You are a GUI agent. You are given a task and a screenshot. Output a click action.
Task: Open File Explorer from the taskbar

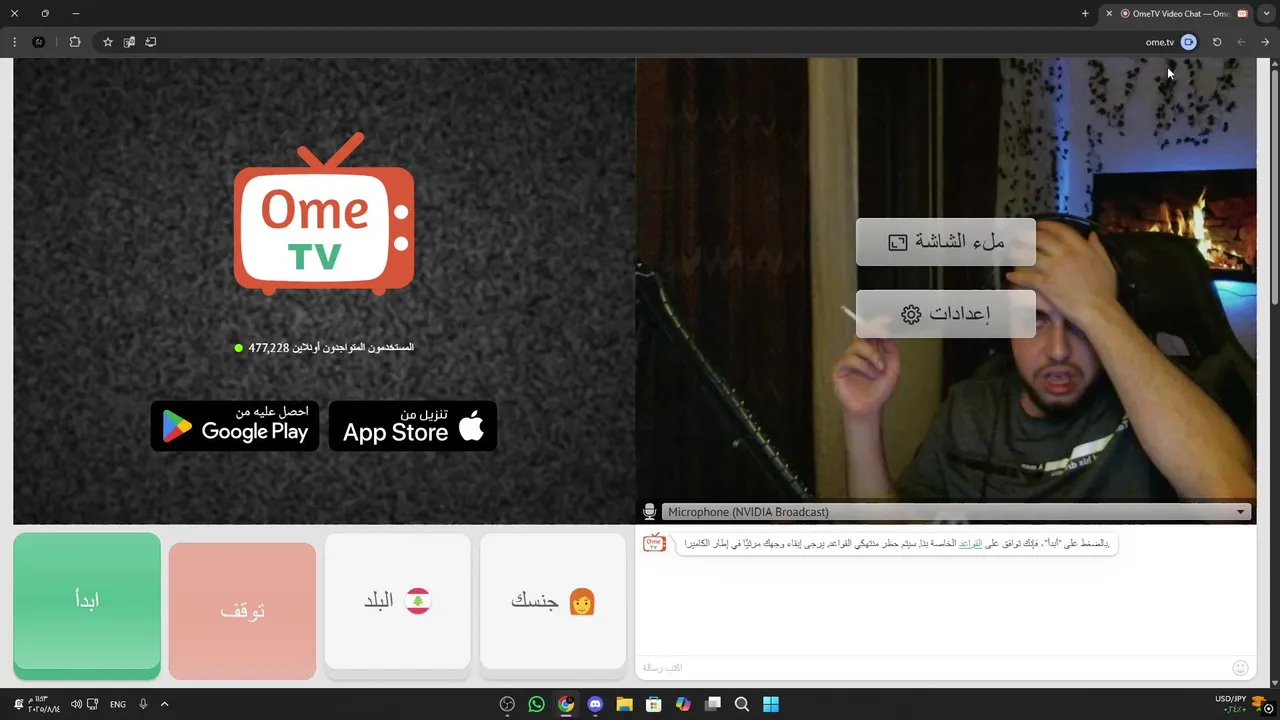pos(624,704)
